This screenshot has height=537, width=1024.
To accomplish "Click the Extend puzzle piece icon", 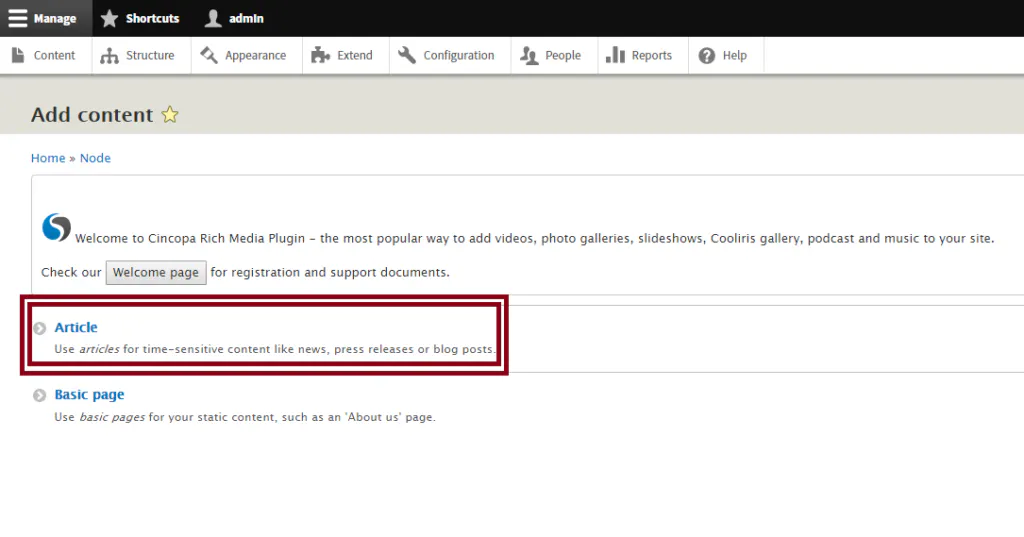I will tap(320, 56).
